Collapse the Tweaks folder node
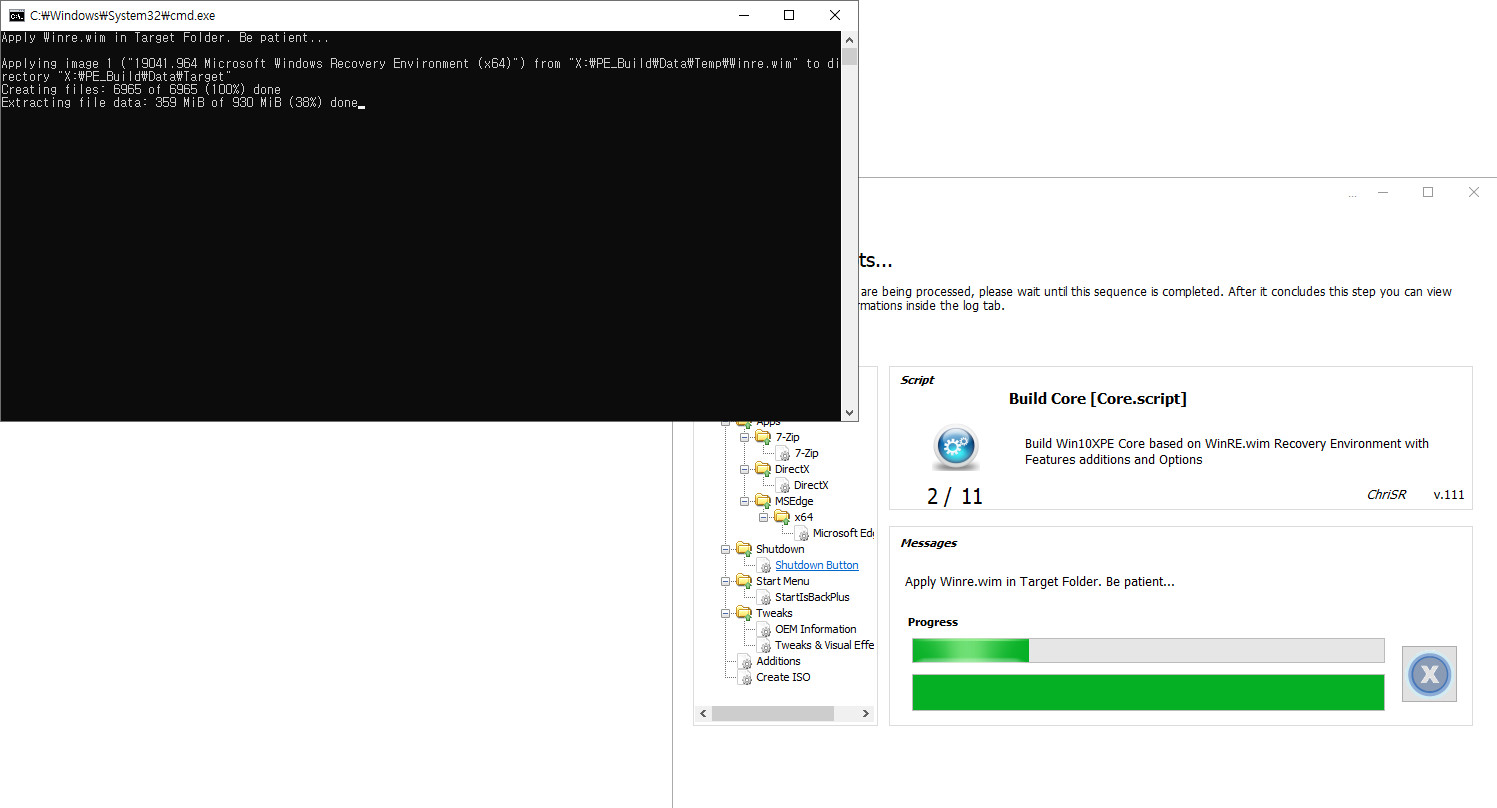Viewport: 1497px width, 808px height. click(725, 613)
